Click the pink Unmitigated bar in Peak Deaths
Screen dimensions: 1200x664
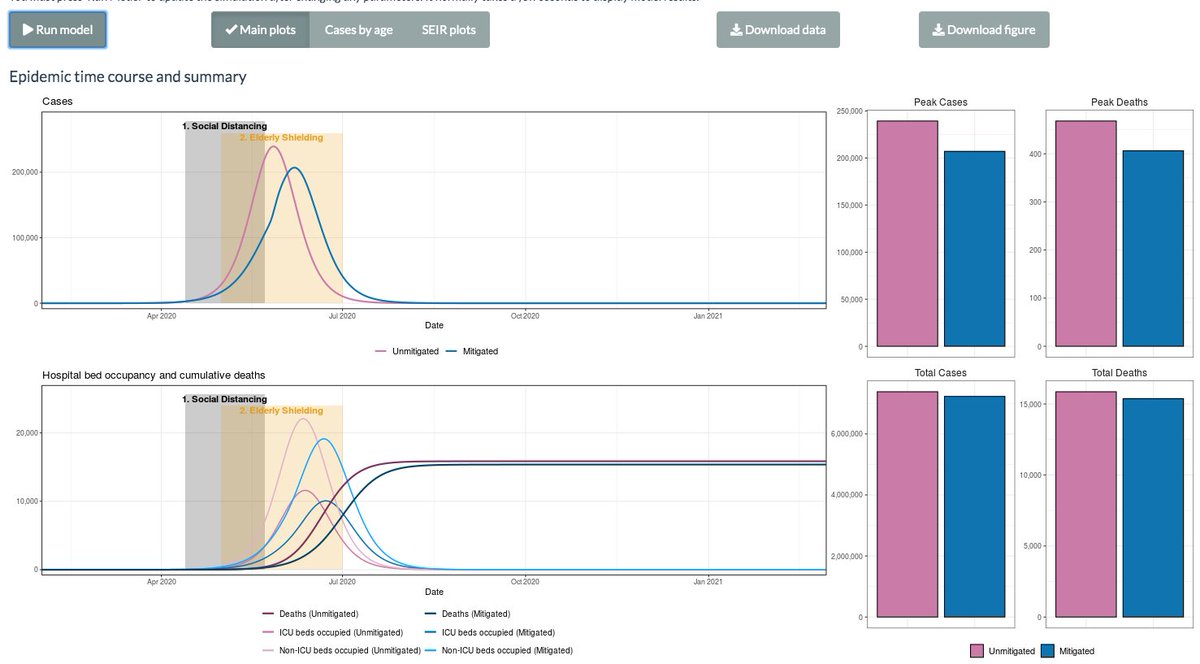1087,233
